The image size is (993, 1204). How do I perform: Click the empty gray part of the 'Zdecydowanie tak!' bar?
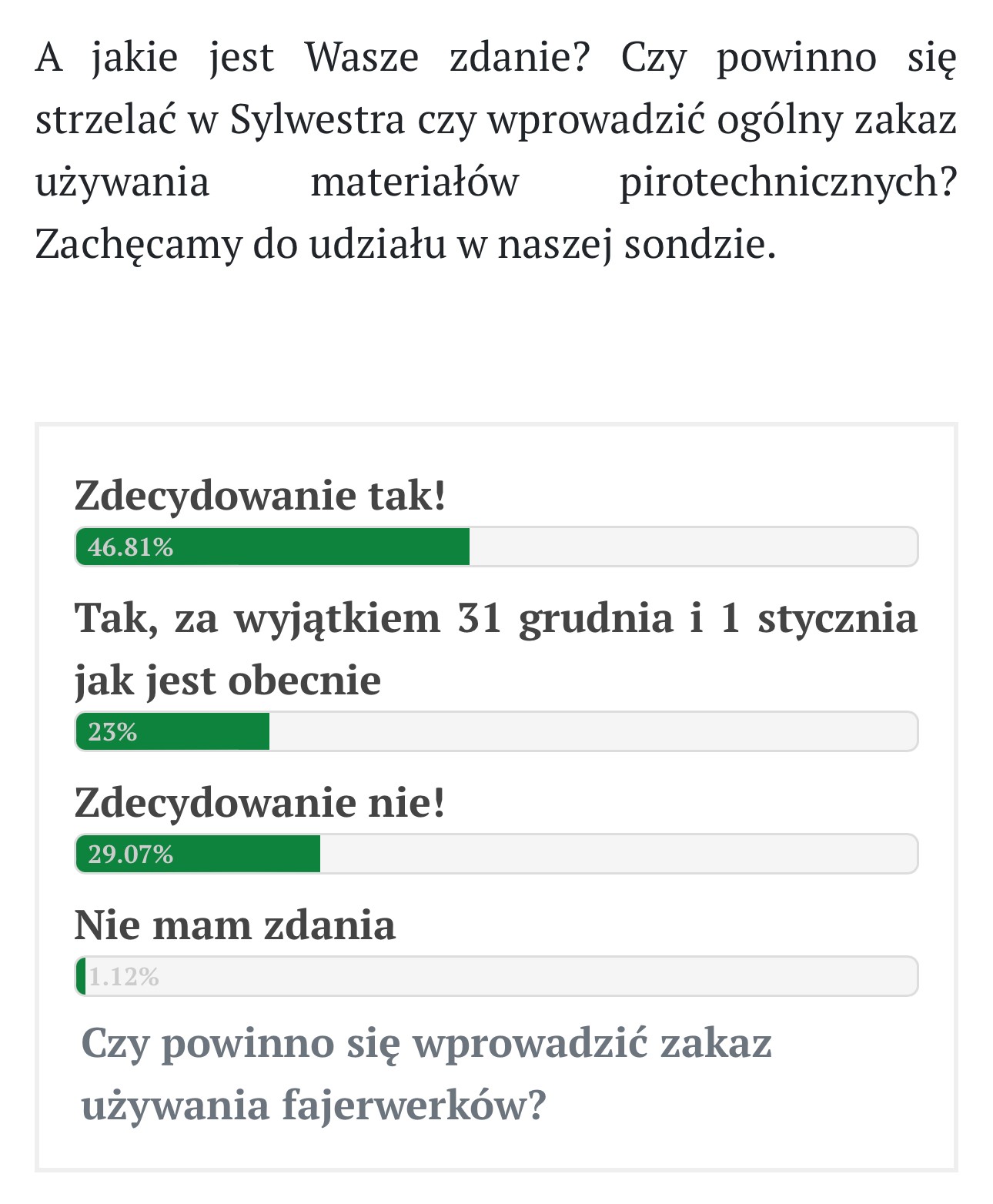click(693, 547)
